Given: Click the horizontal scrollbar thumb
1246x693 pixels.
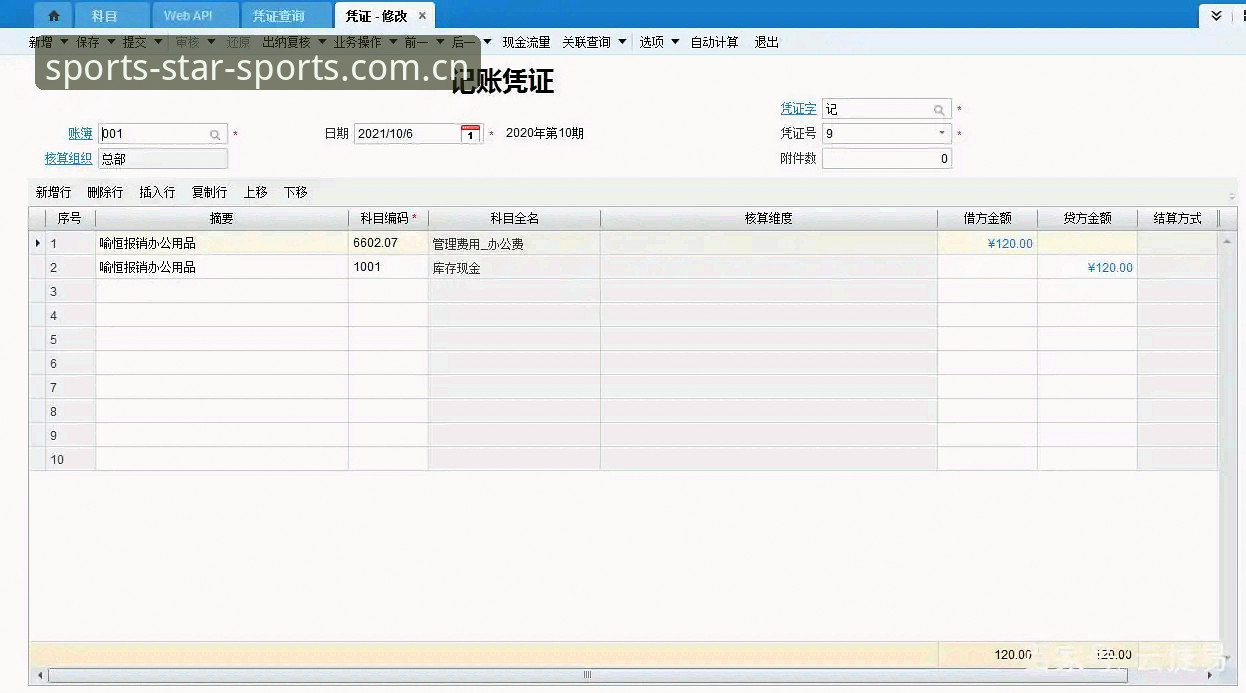Looking at the screenshot, I should pos(588,675).
